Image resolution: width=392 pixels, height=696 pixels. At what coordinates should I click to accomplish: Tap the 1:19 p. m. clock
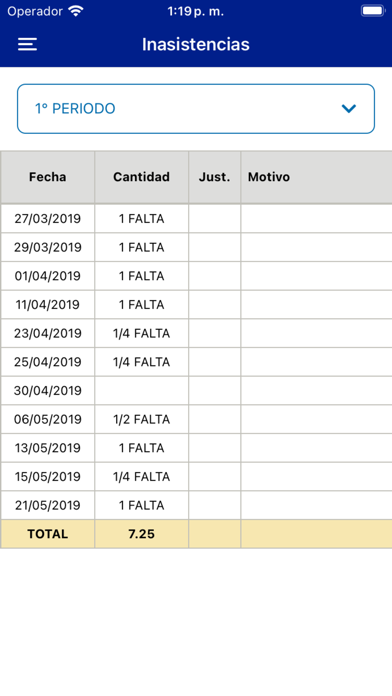click(x=195, y=12)
